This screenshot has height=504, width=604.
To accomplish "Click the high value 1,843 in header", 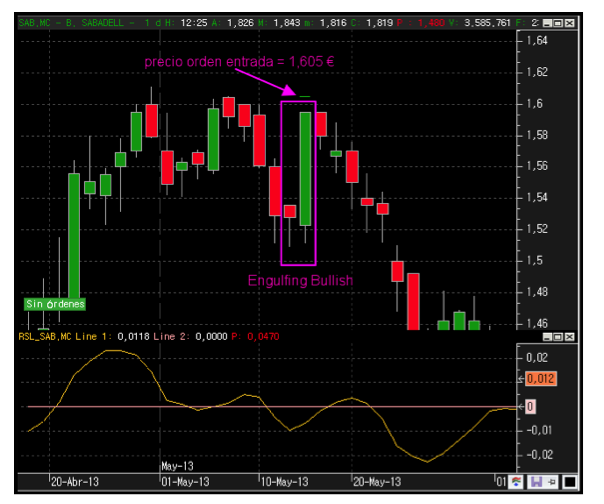I will tap(287, 23).
